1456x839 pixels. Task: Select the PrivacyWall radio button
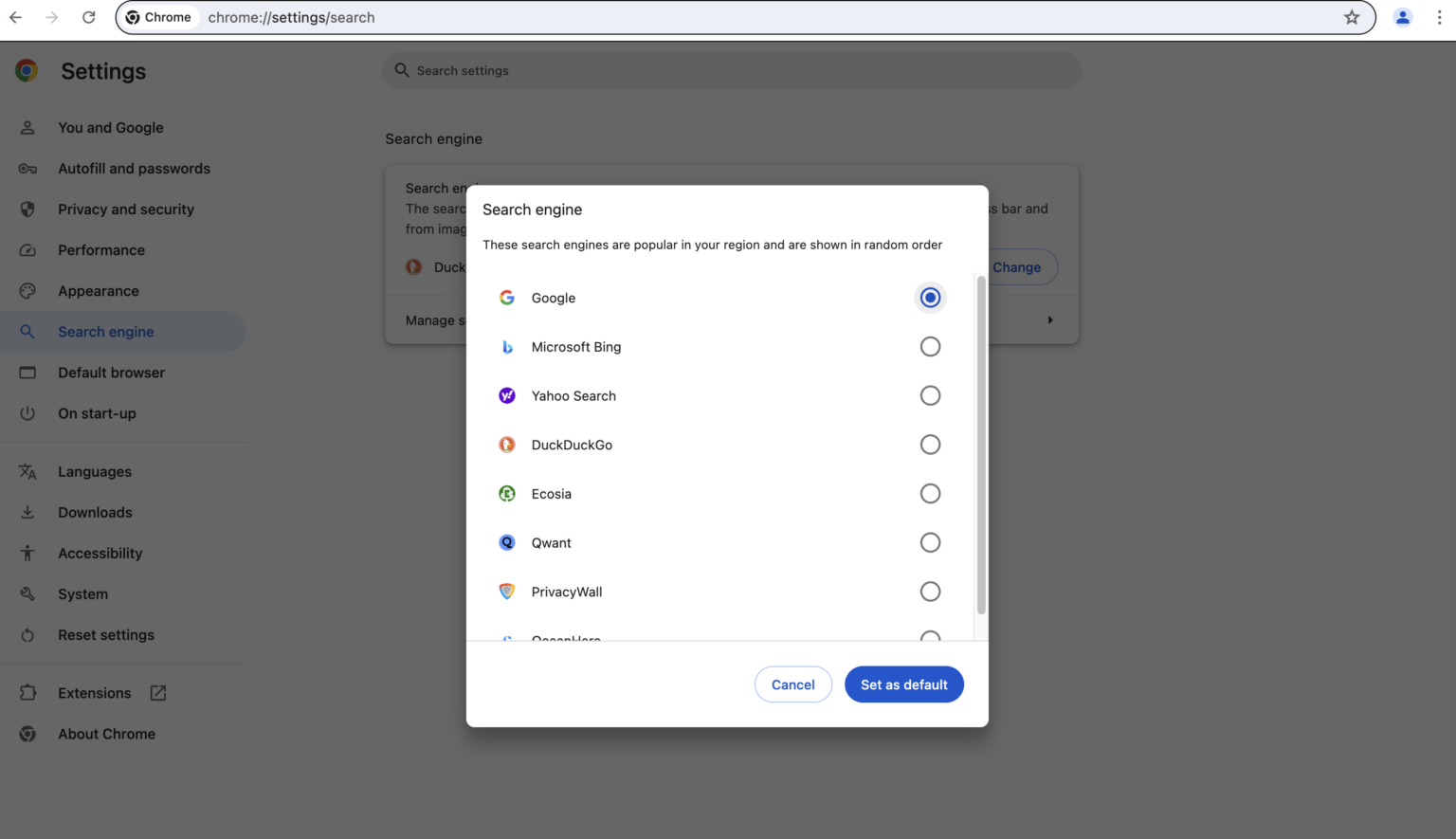(x=931, y=592)
